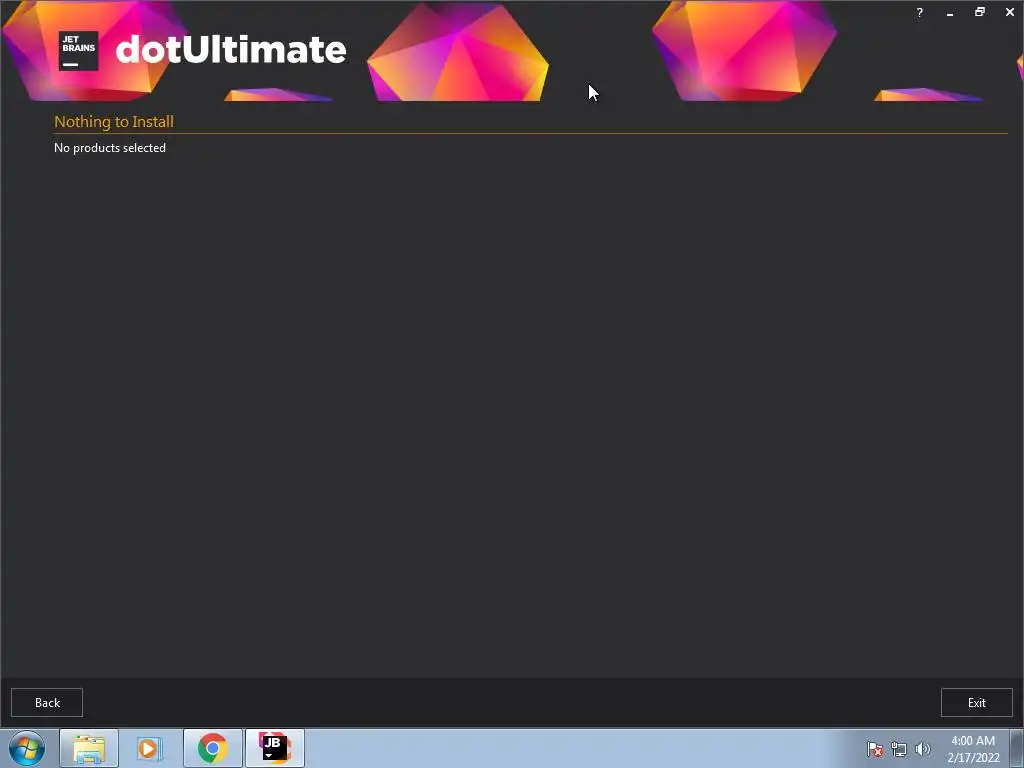This screenshot has width=1024, height=768.
Task: Click the Back button
Action: 47,703
